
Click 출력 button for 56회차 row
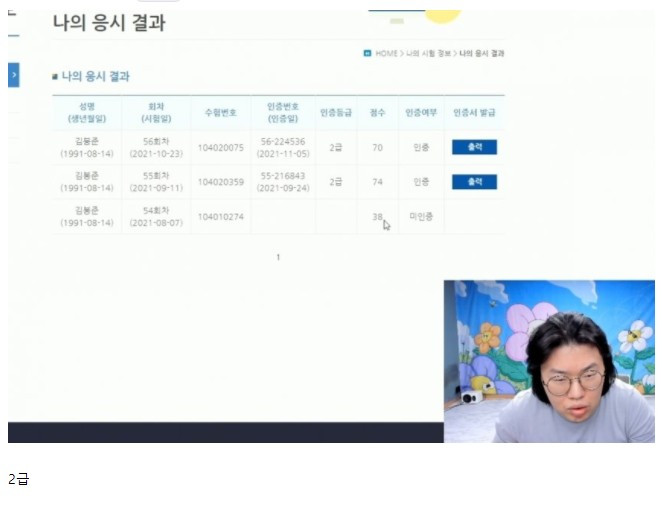coord(475,147)
